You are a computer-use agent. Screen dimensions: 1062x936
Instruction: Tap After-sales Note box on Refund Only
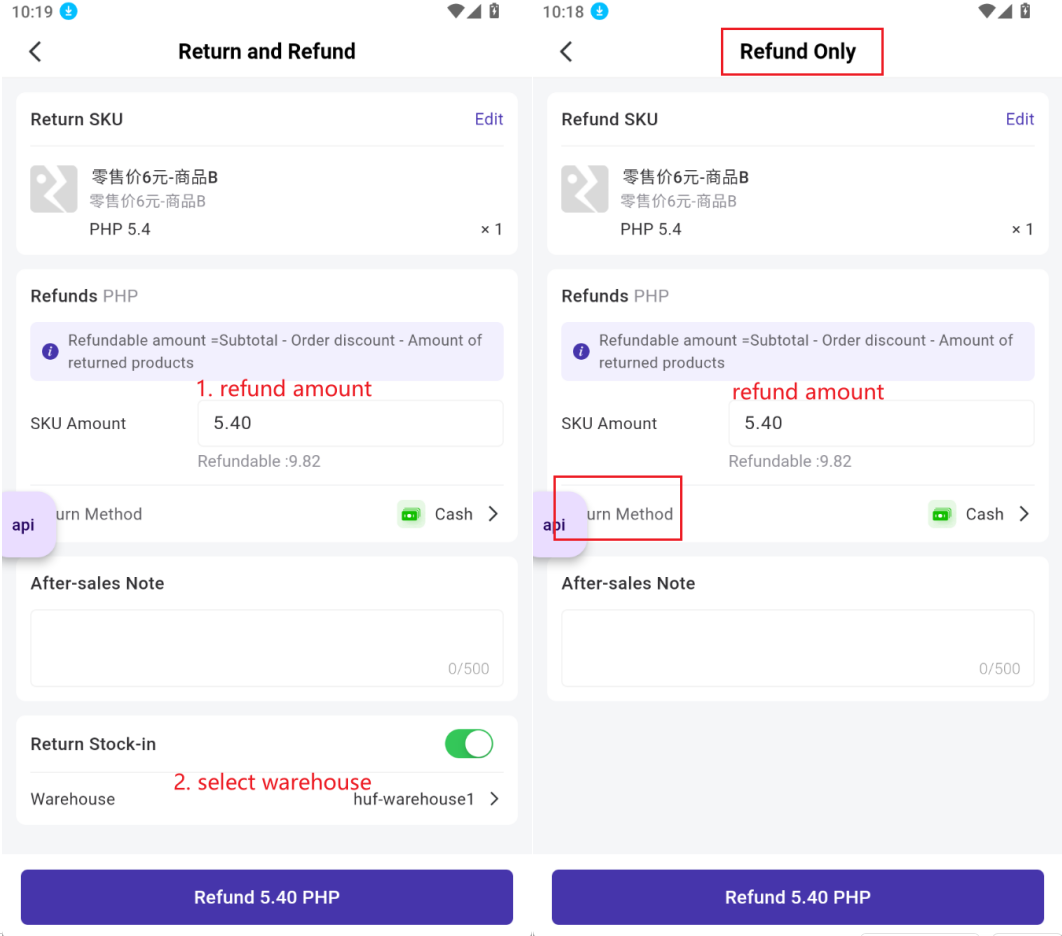(x=797, y=648)
